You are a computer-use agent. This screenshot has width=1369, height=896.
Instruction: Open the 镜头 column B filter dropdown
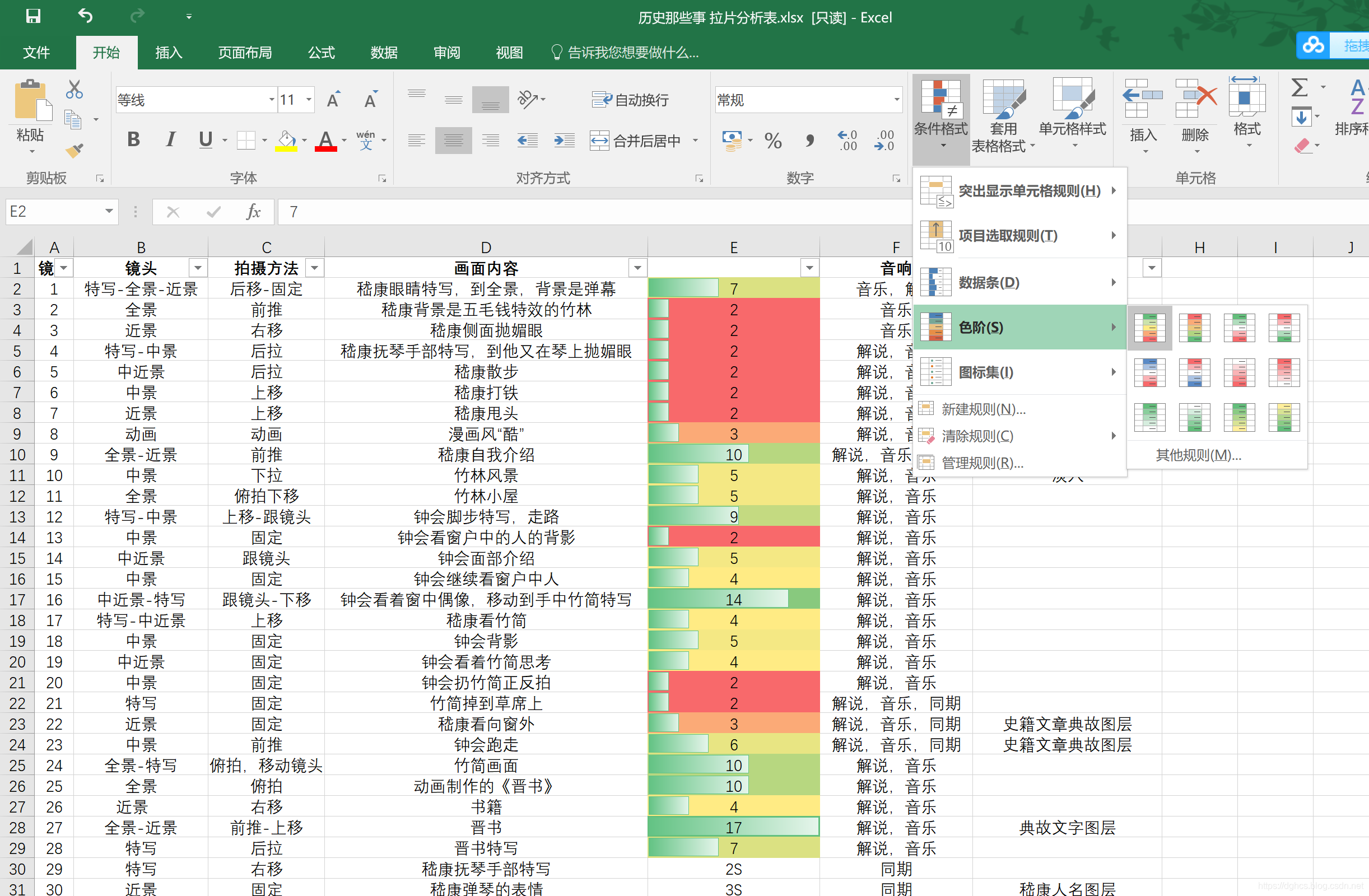(x=197, y=268)
